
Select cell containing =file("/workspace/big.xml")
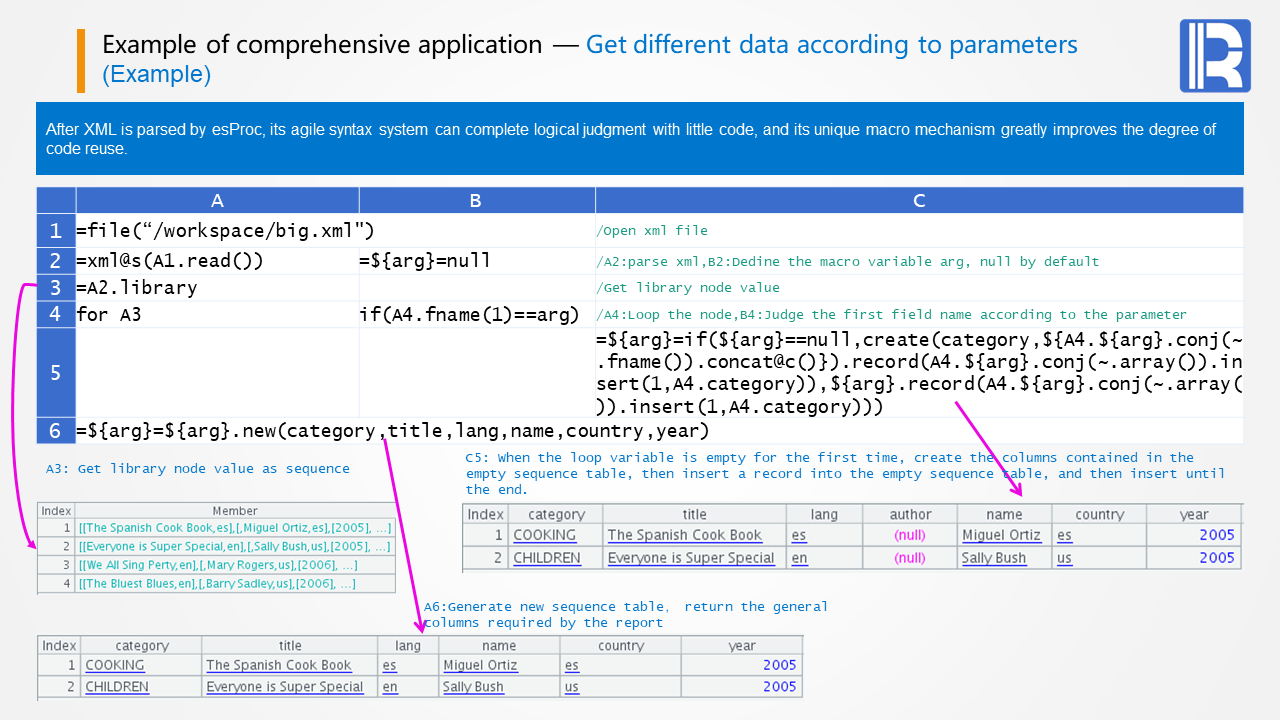(217, 232)
